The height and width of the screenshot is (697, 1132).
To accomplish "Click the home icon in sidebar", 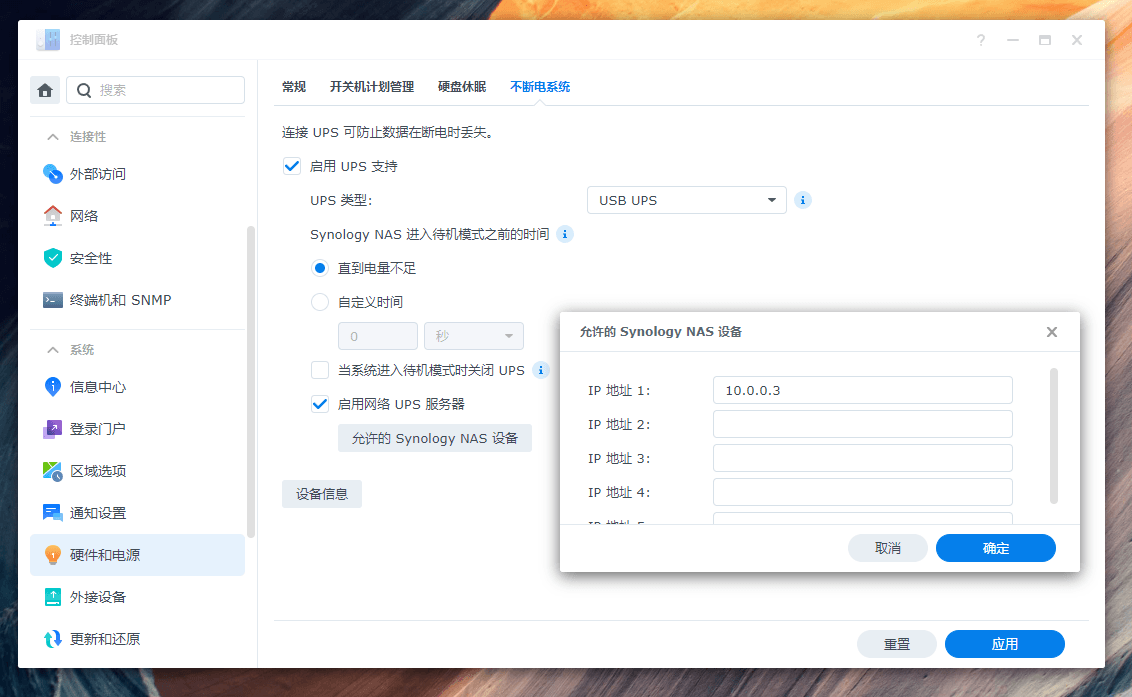I will (x=45, y=90).
